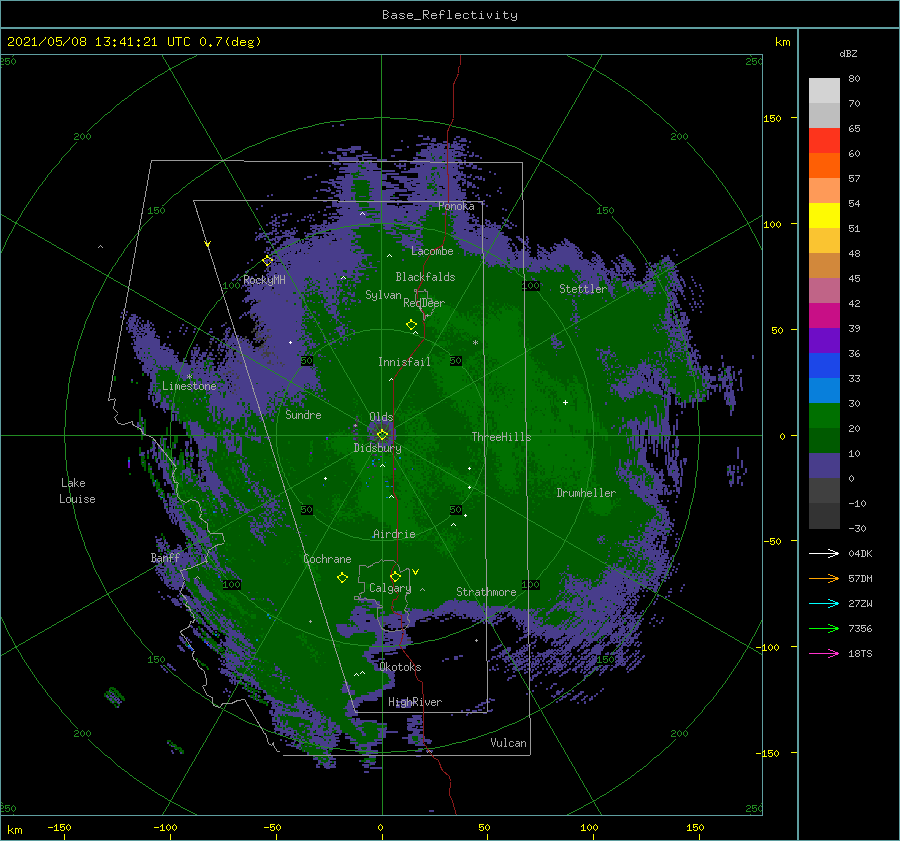The width and height of the screenshot is (900, 841).
Task: Click the HighRiver label
Action: point(415,702)
